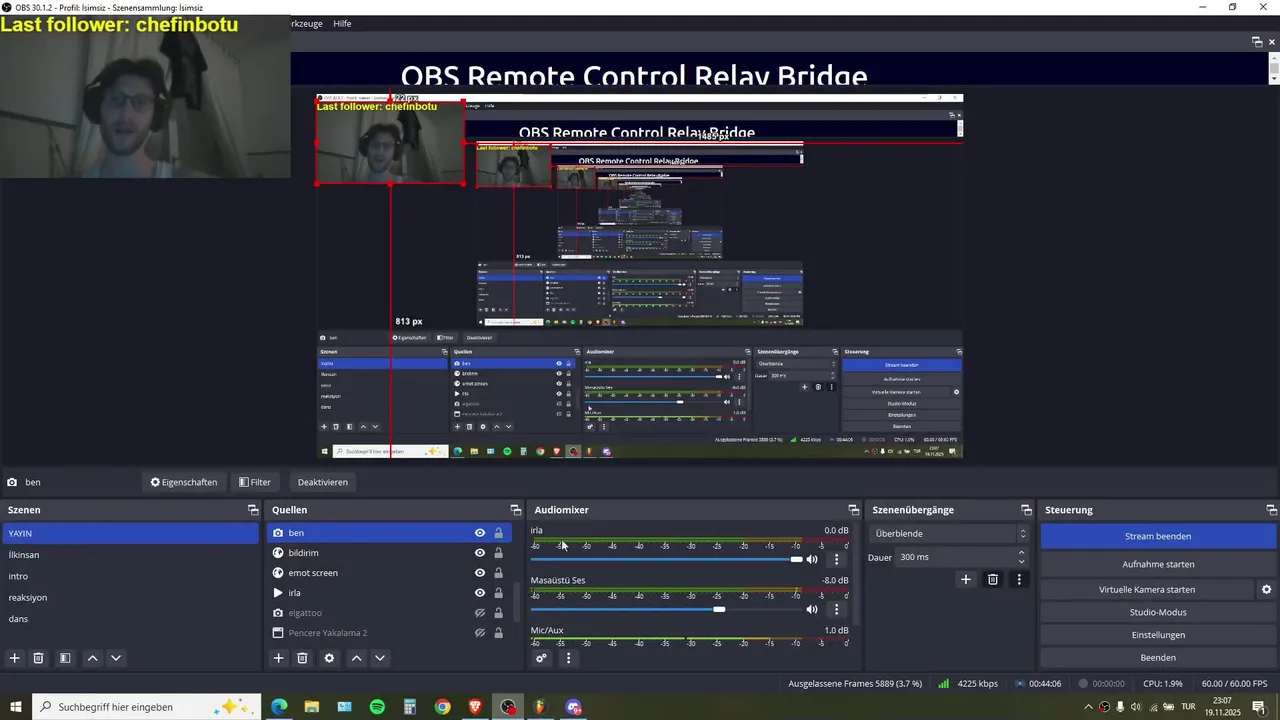Enable Studio-Modus
The height and width of the screenshot is (720, 1280).
[1158, 612]
